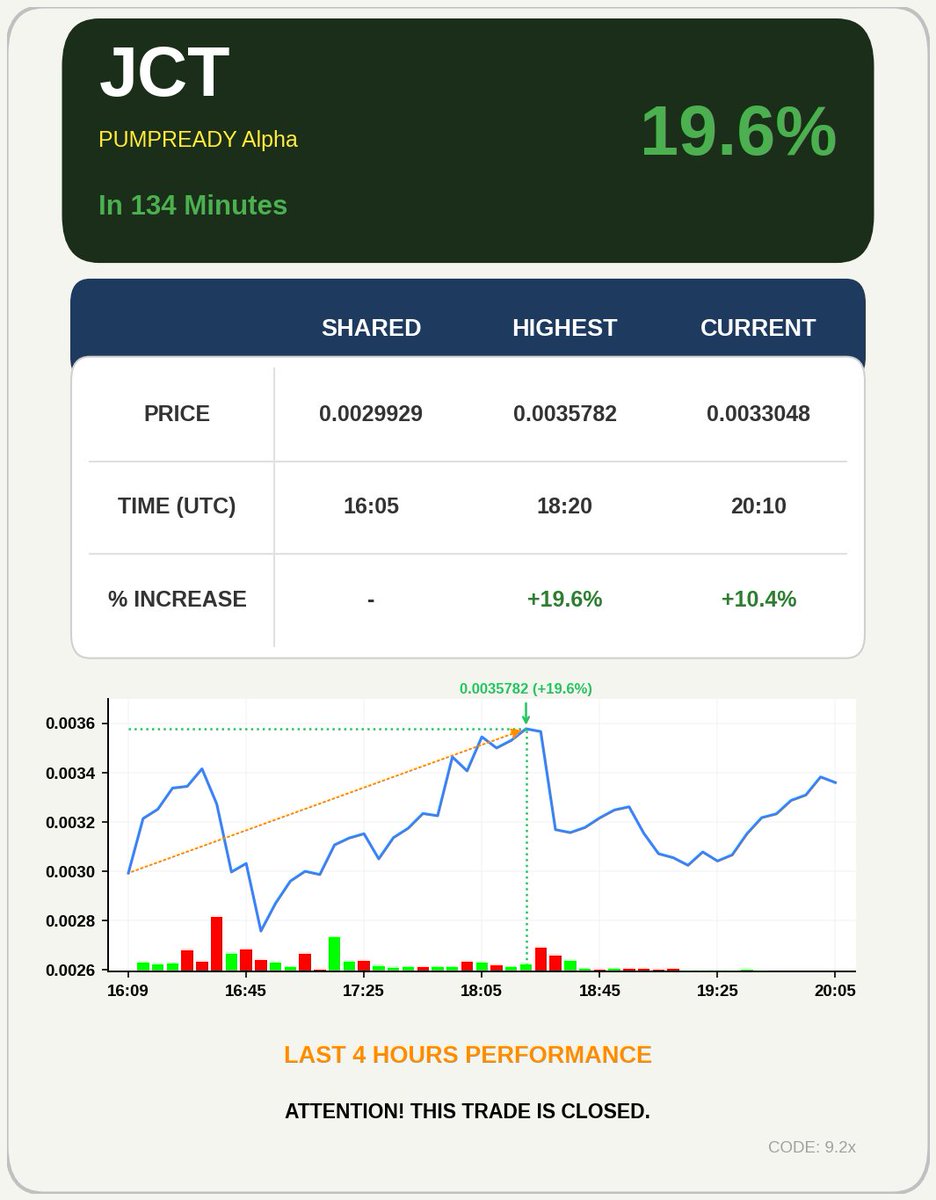Click the shared % increase dash cell

[x=371, y=600]
